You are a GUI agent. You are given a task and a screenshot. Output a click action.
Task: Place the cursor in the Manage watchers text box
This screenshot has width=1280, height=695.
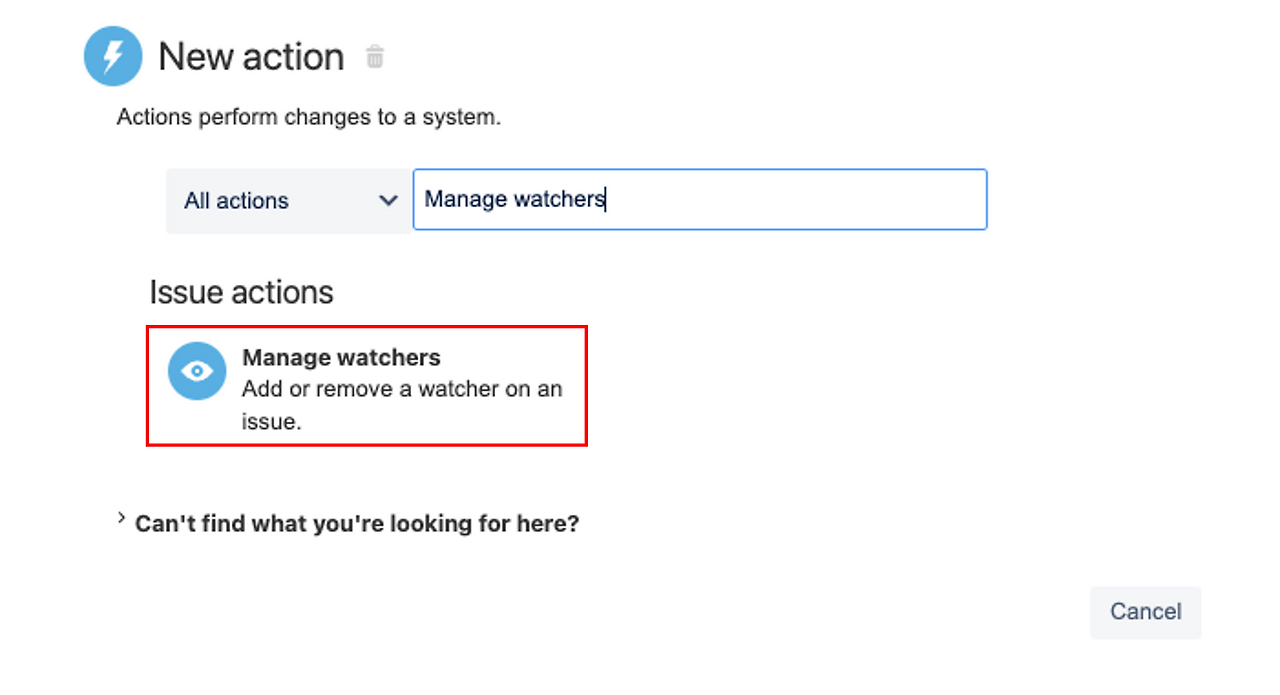pos(700,200)
